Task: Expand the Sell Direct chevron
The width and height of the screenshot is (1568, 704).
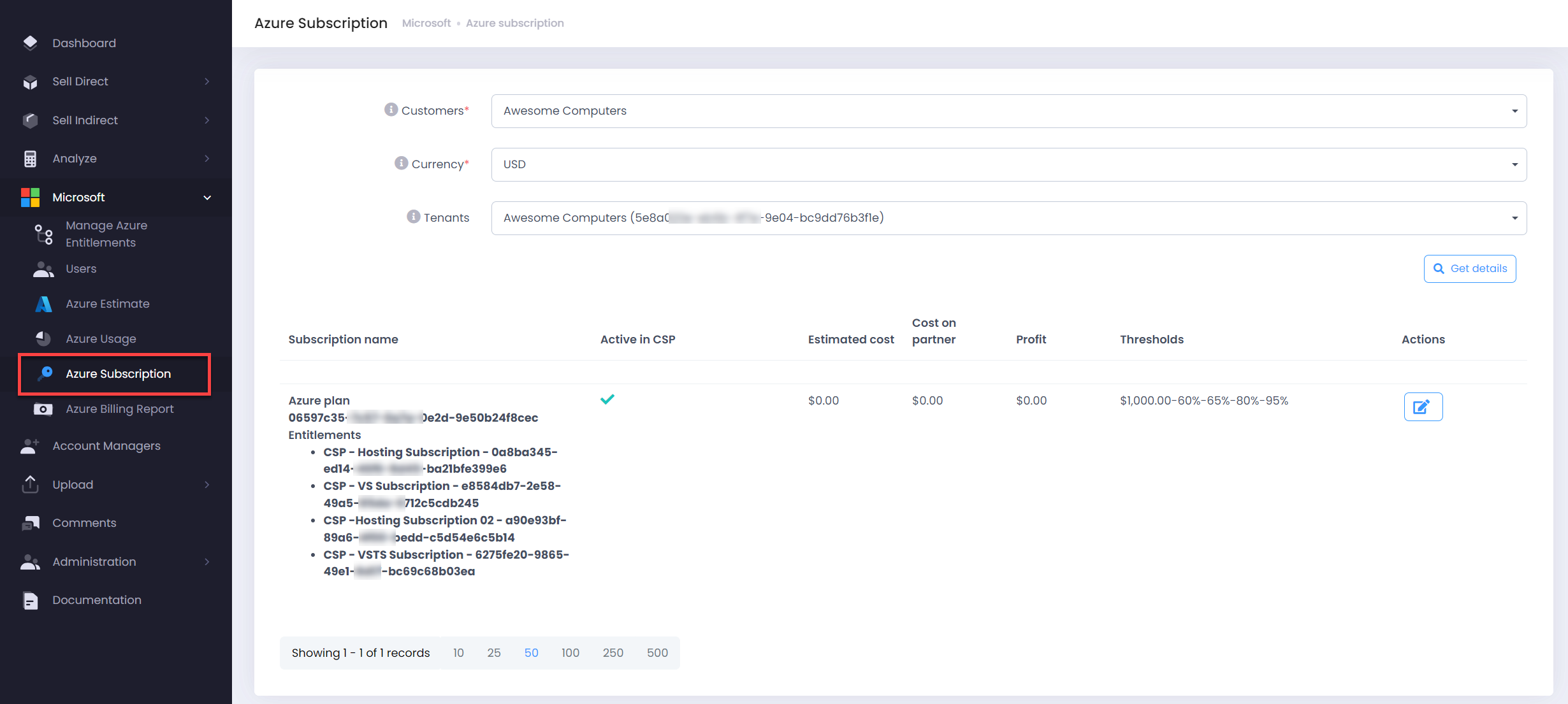Action: (x=207, y=82)
